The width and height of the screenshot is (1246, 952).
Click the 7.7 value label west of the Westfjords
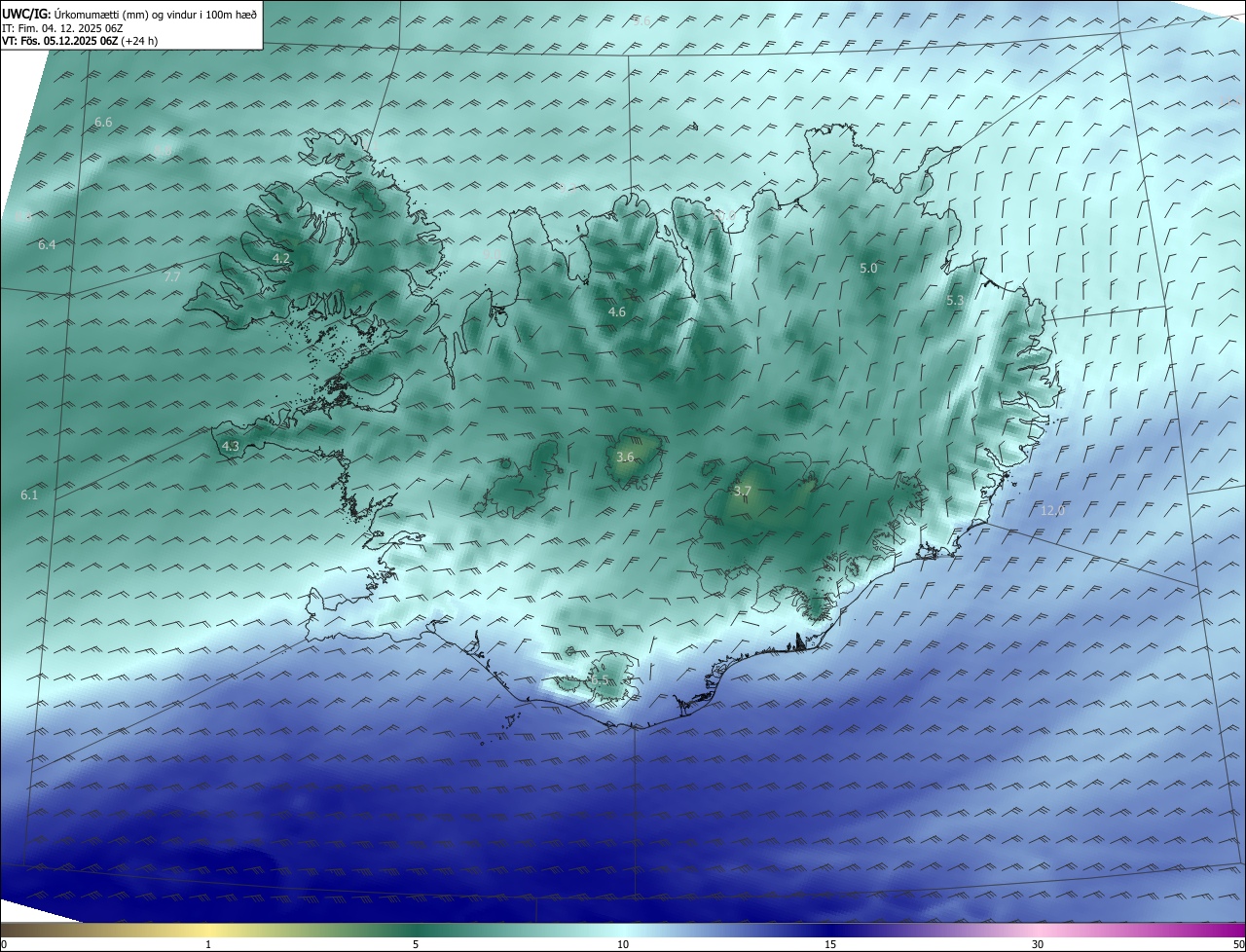pos(172,277)
